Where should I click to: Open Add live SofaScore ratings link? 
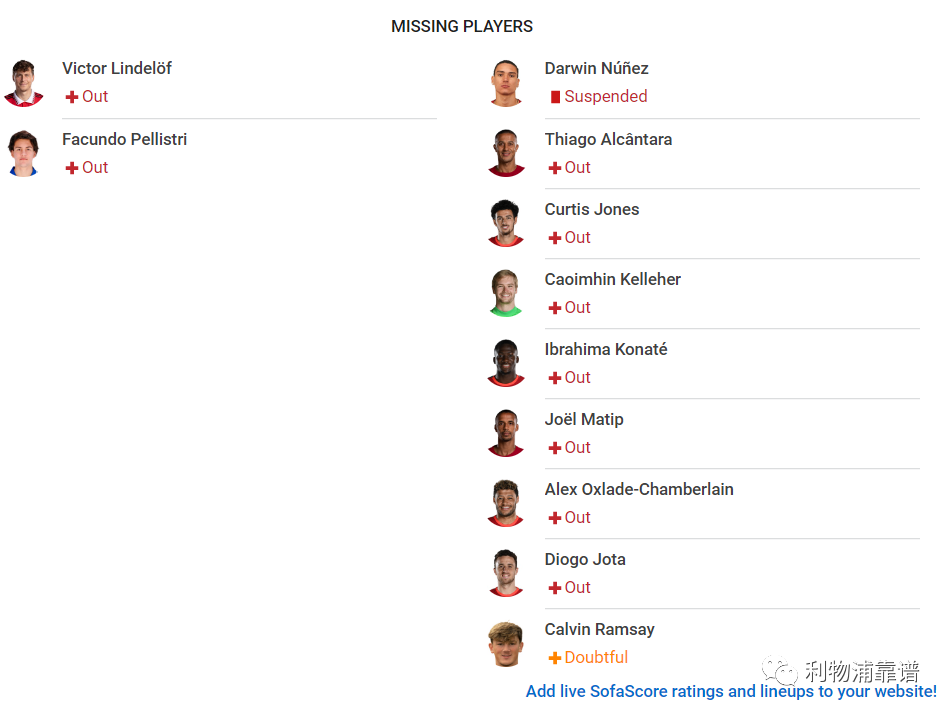pos(731,691)
